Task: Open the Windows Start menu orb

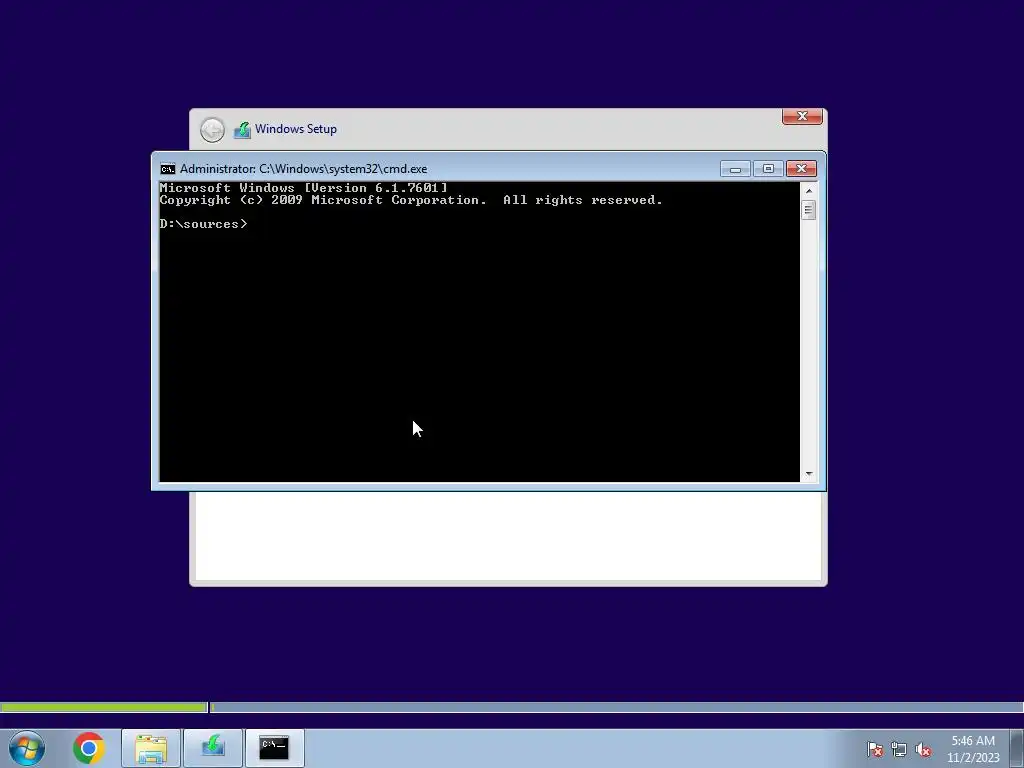Action: [27, 748]
